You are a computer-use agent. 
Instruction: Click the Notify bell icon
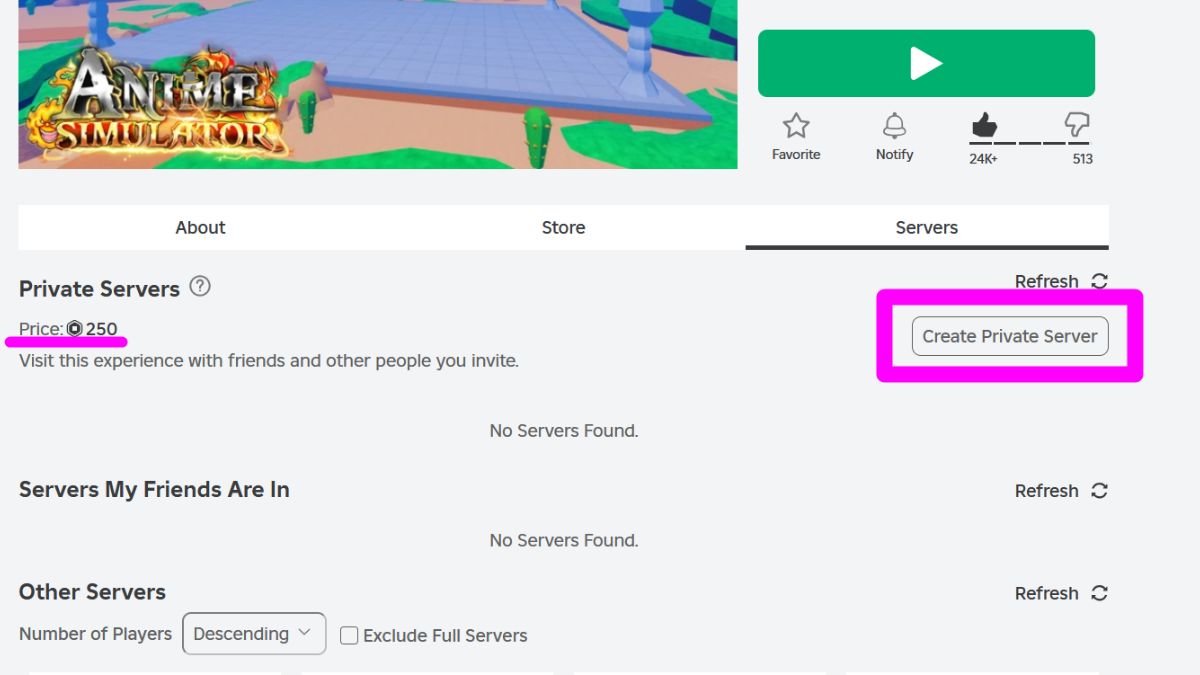894,126
